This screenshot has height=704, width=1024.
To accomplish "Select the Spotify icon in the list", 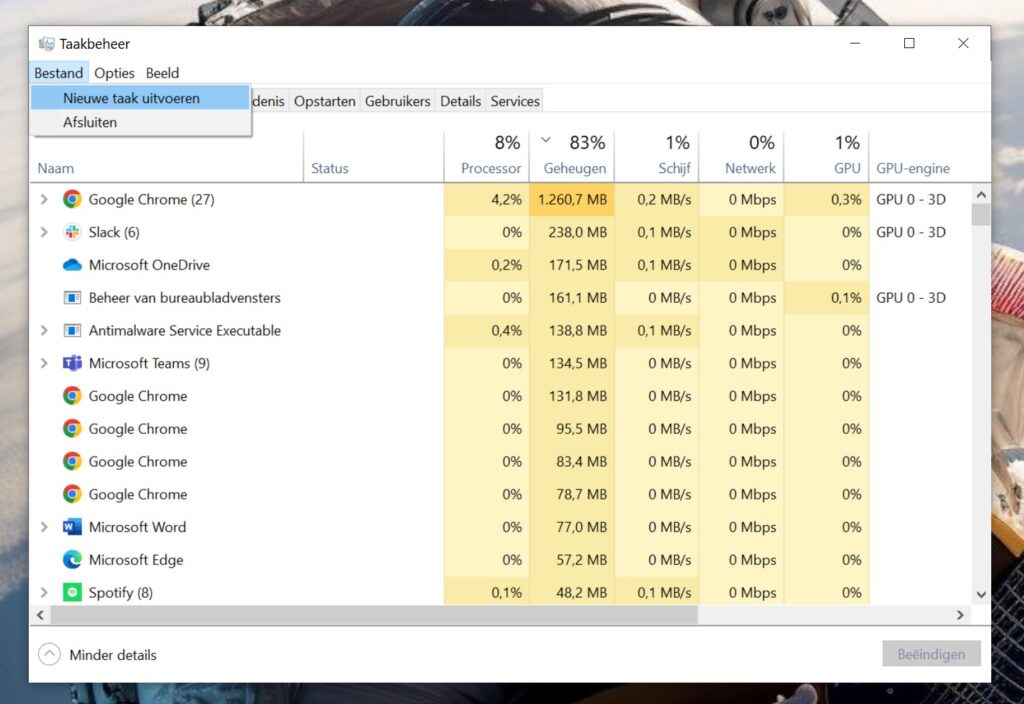I will 72,592.
